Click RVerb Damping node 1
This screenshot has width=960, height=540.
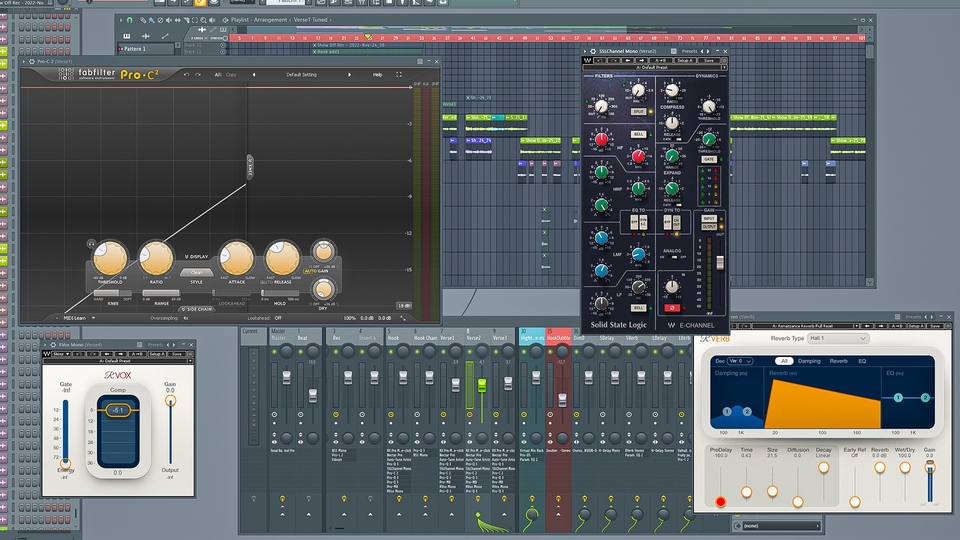727,411
